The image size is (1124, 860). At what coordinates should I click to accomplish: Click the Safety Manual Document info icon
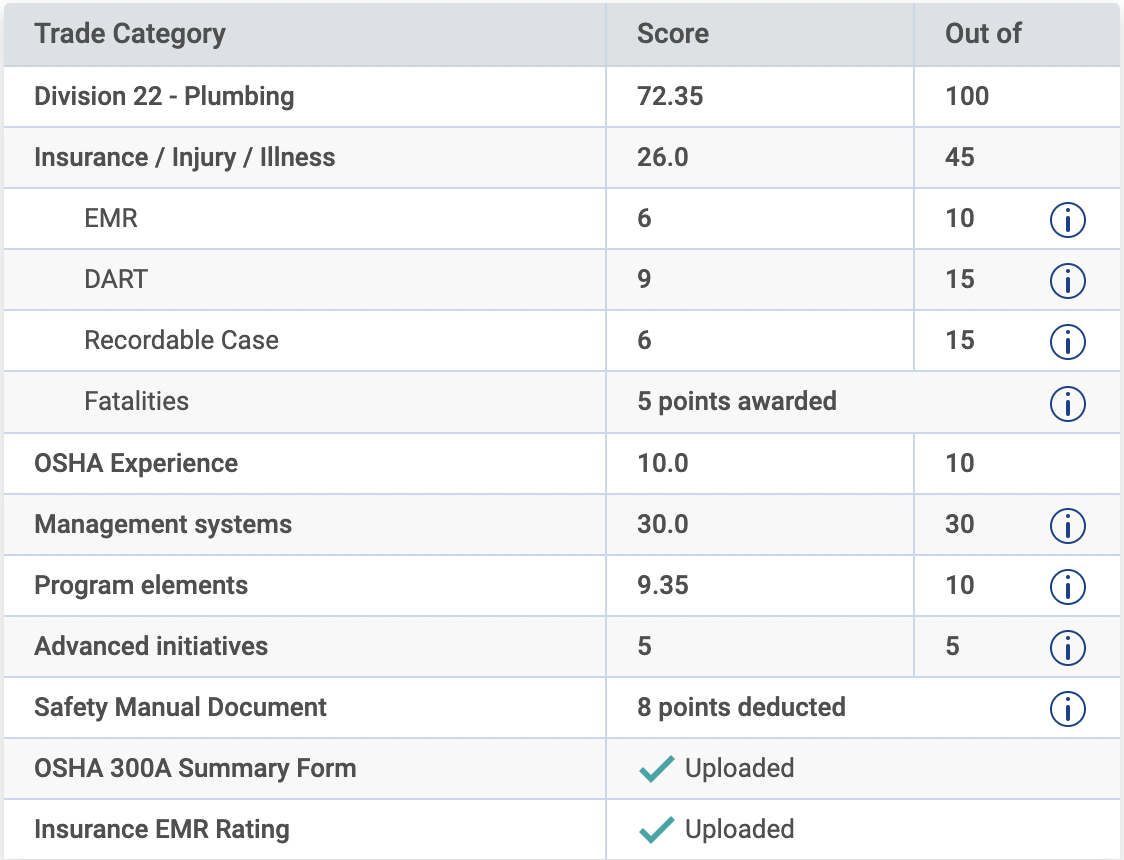1067,708
